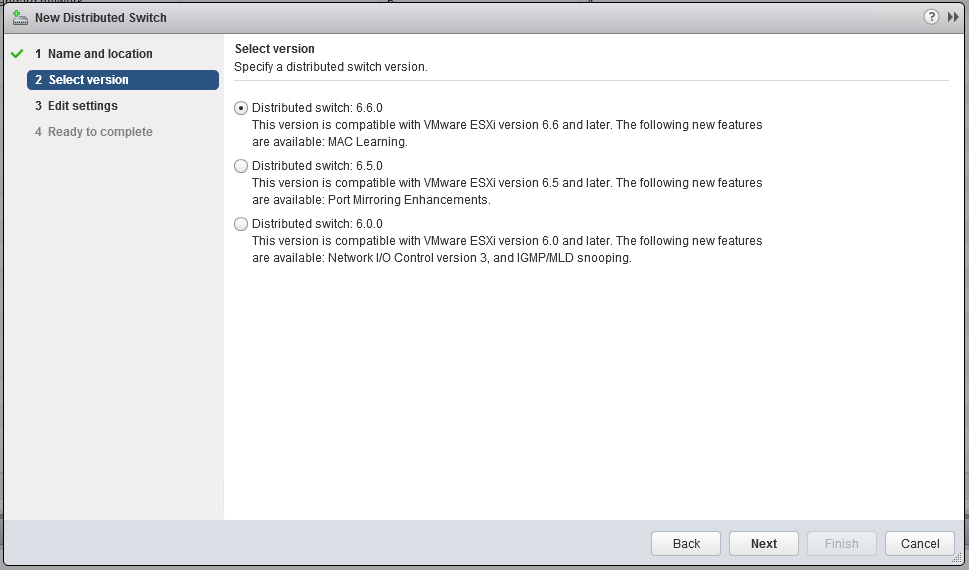Click the double-arrow minimize wizard icon

coord(953,17)
